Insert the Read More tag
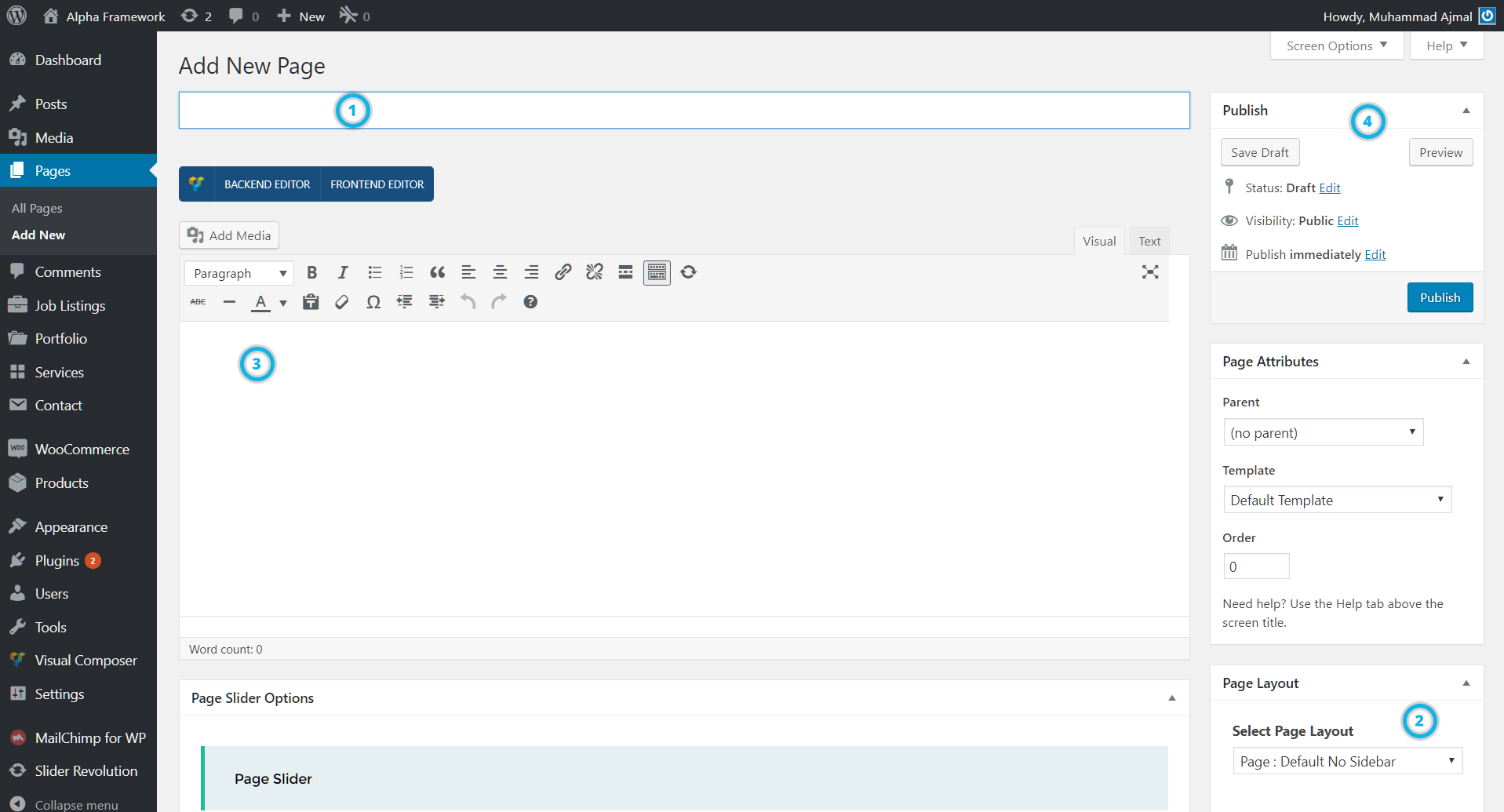 click(625, 272)
